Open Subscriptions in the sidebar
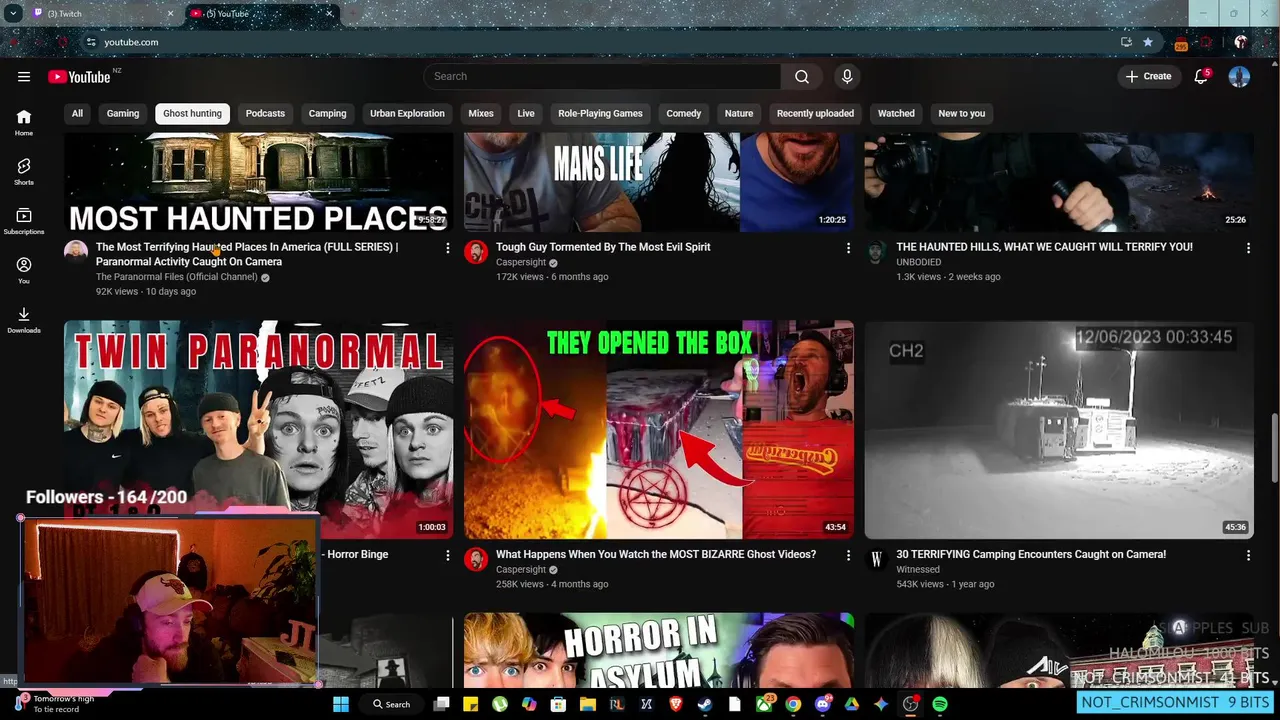1280x720 pixels. coord(24,221)
